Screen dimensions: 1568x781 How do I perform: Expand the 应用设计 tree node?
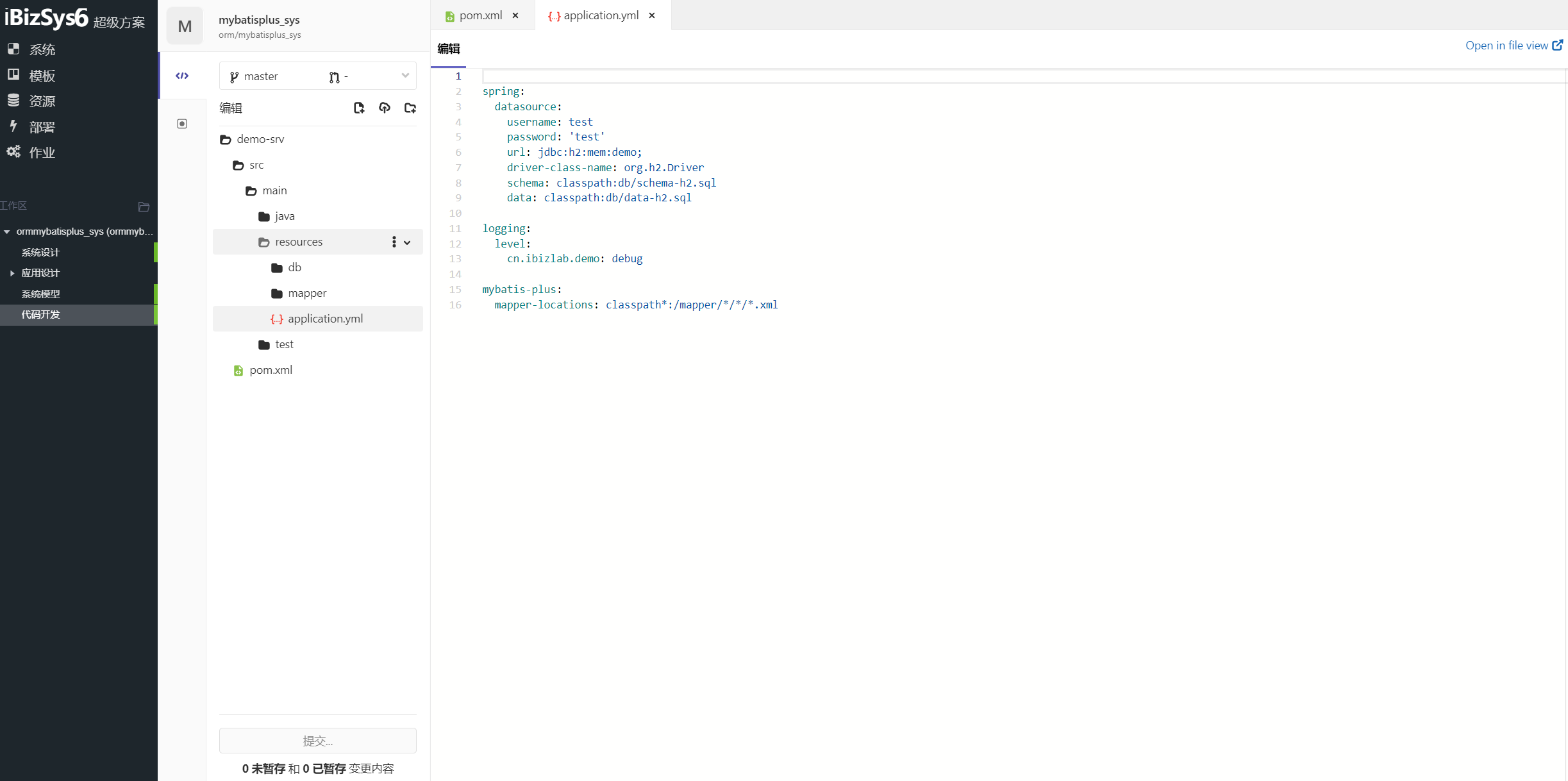pos(12,273)
